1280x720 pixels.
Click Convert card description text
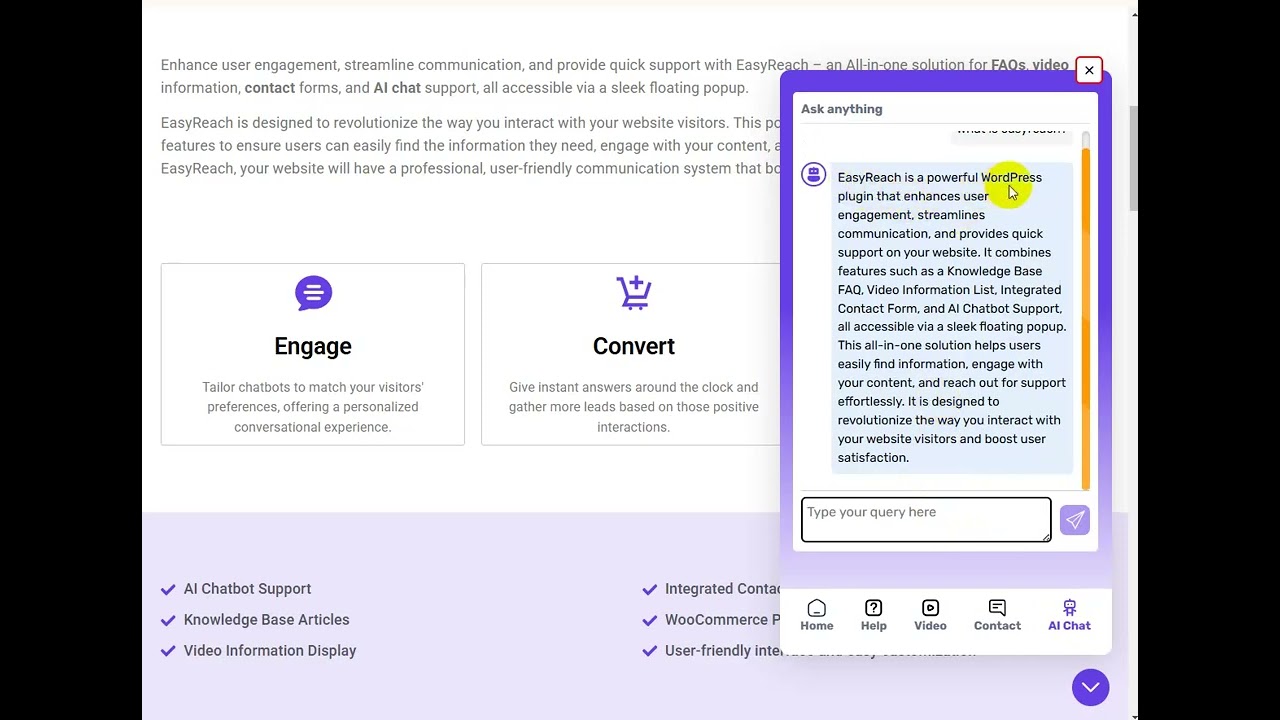click(x=634, y=407)
